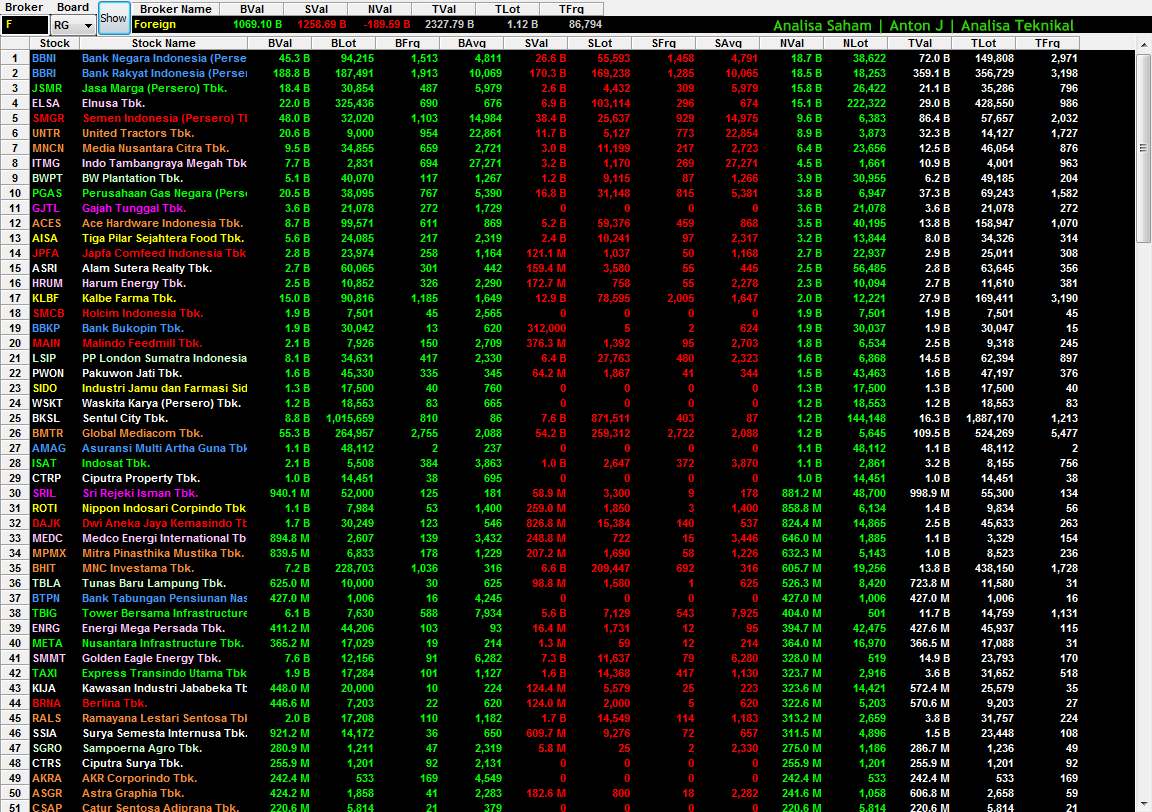
Task: Click Golden Eagle Energy Tbk. name
Action: (x=151, y=658)
